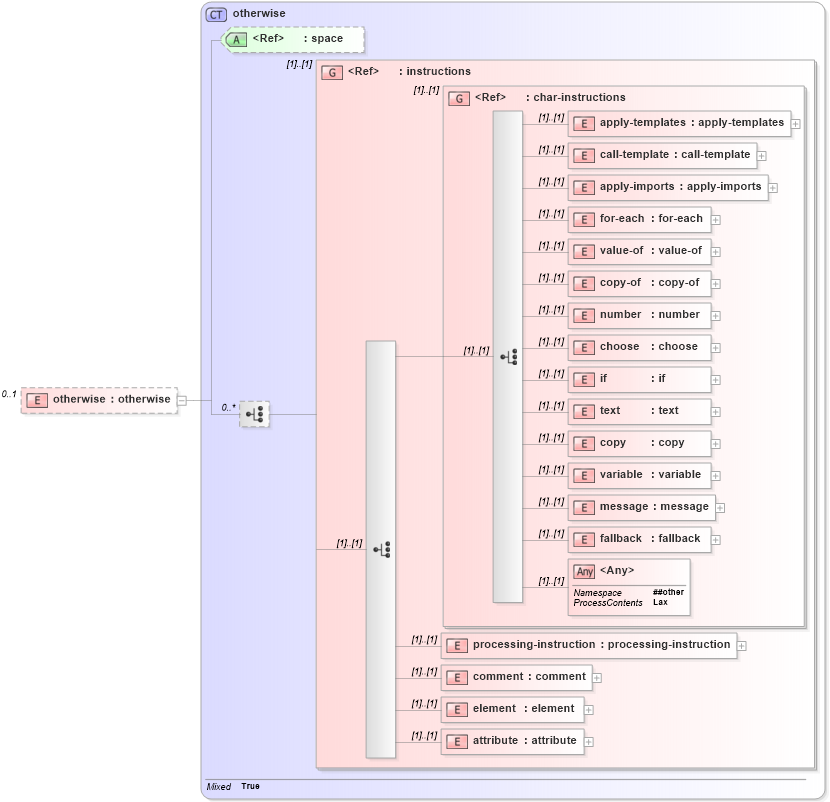Select the E icon of the for-each element
The height and width of the screenshot is (802, 830).
[583, 219]
